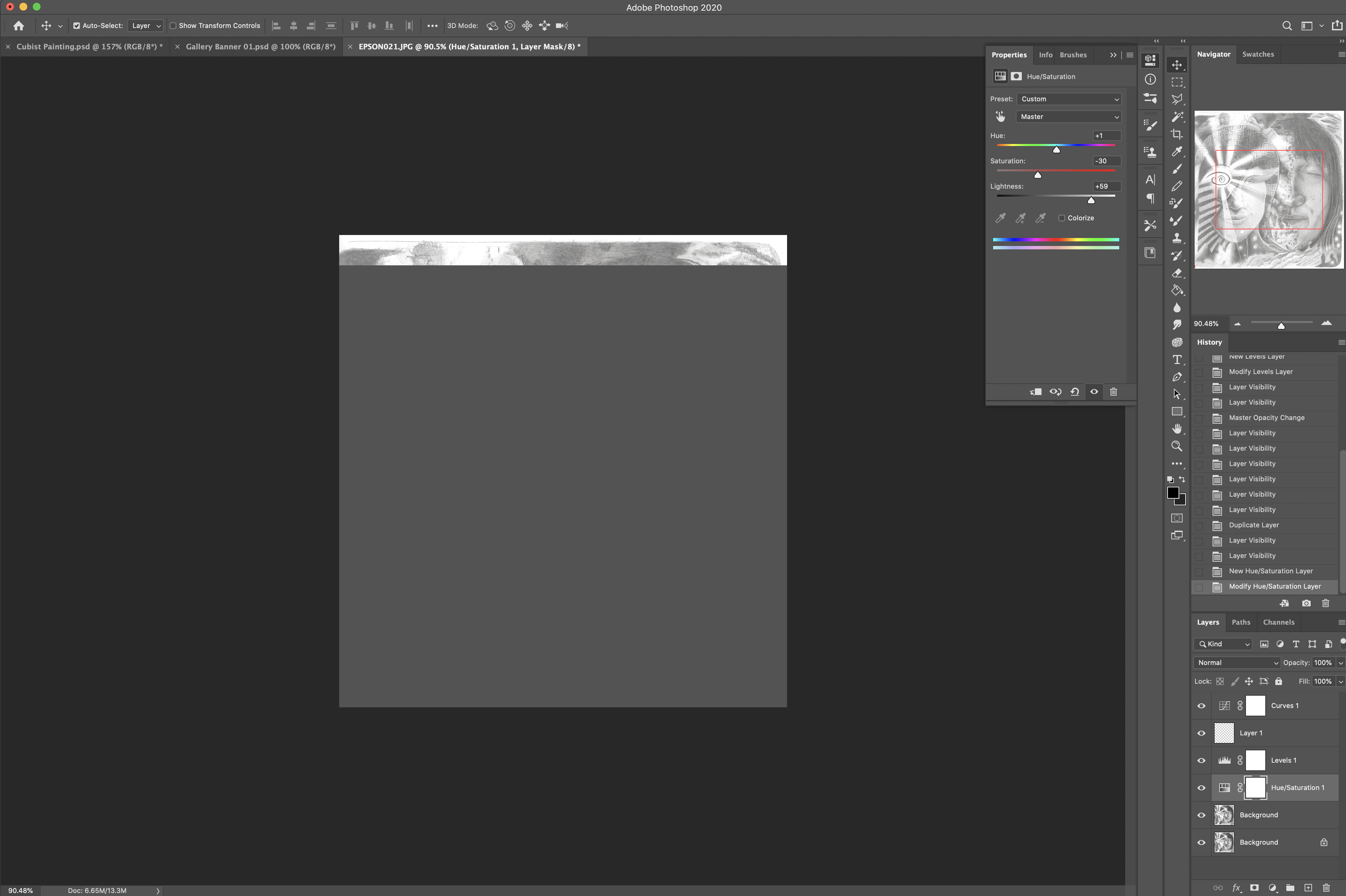1346x896 pixels.
Task: Switch to the Channels tab
Action: 1278,622
